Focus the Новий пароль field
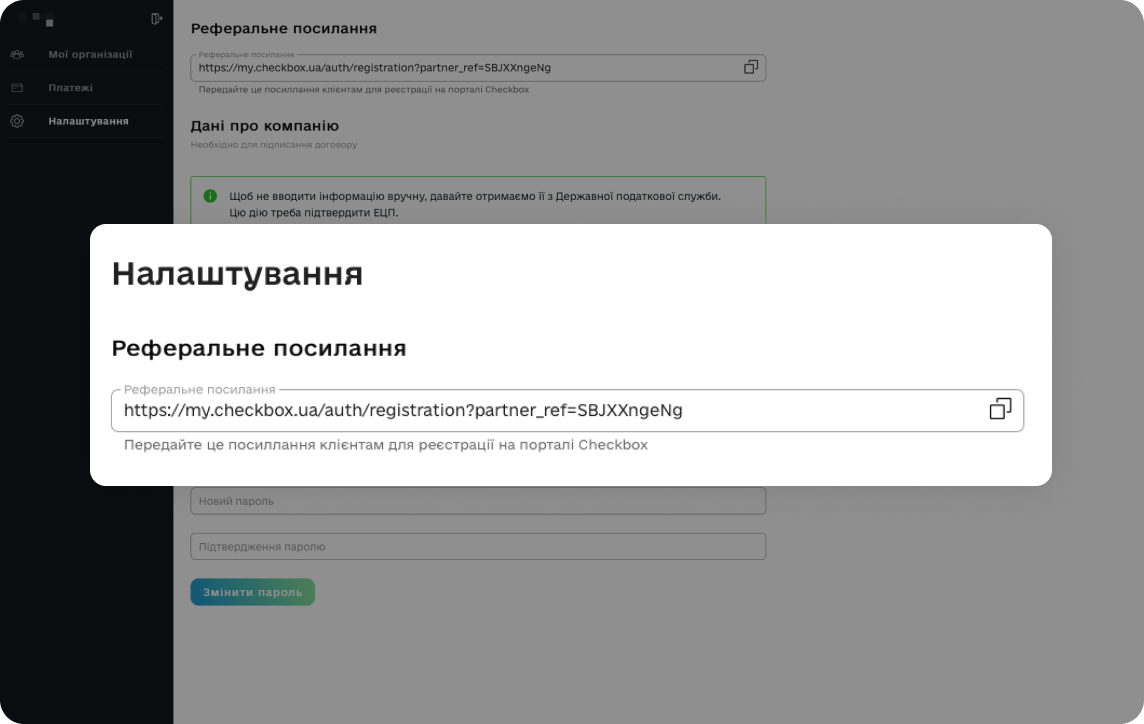 pyautogui.click(x=478, y=501)
